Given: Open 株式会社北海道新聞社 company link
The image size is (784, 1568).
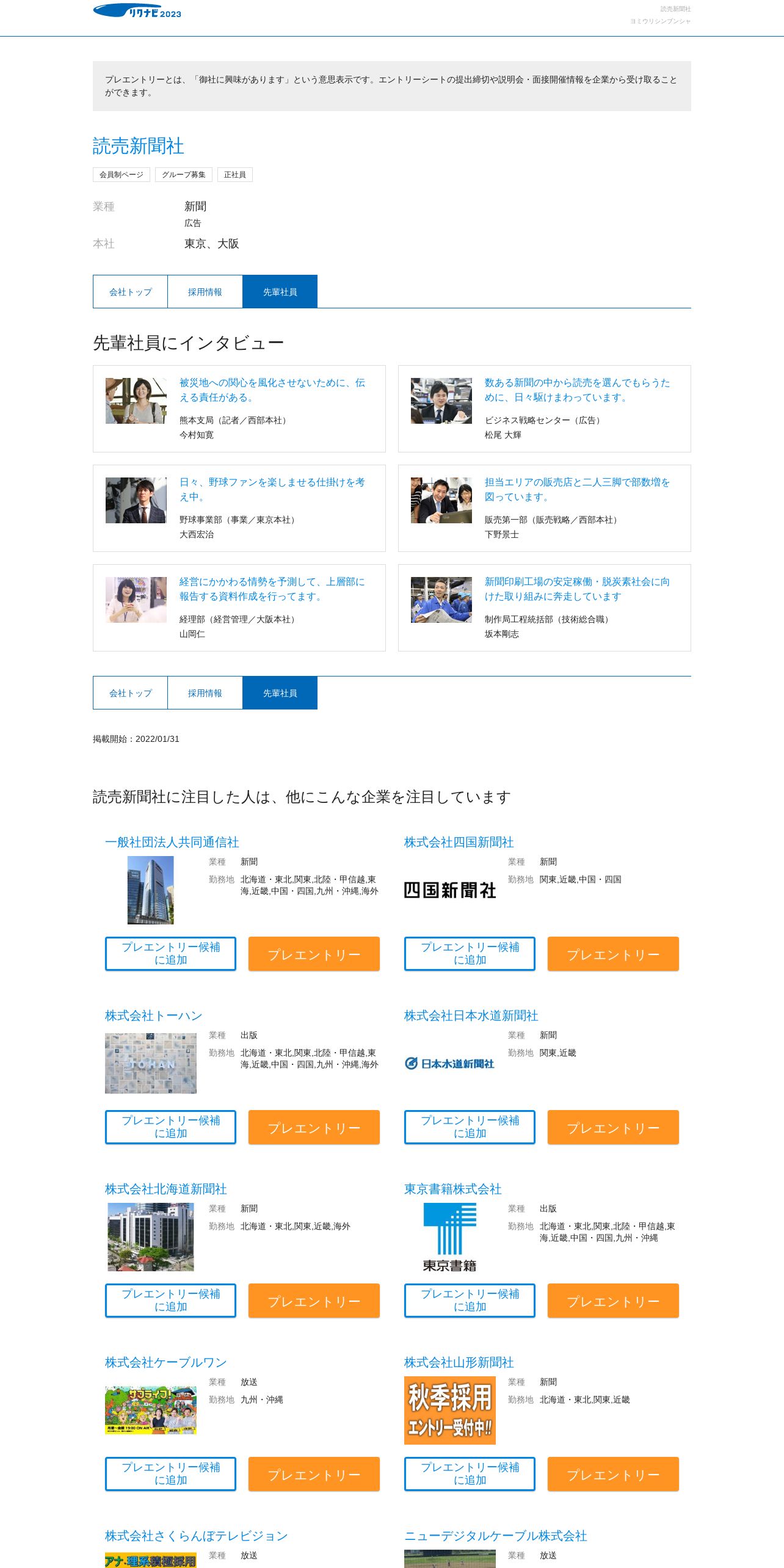Looking at the screenshot, I should click(166, 1189).
